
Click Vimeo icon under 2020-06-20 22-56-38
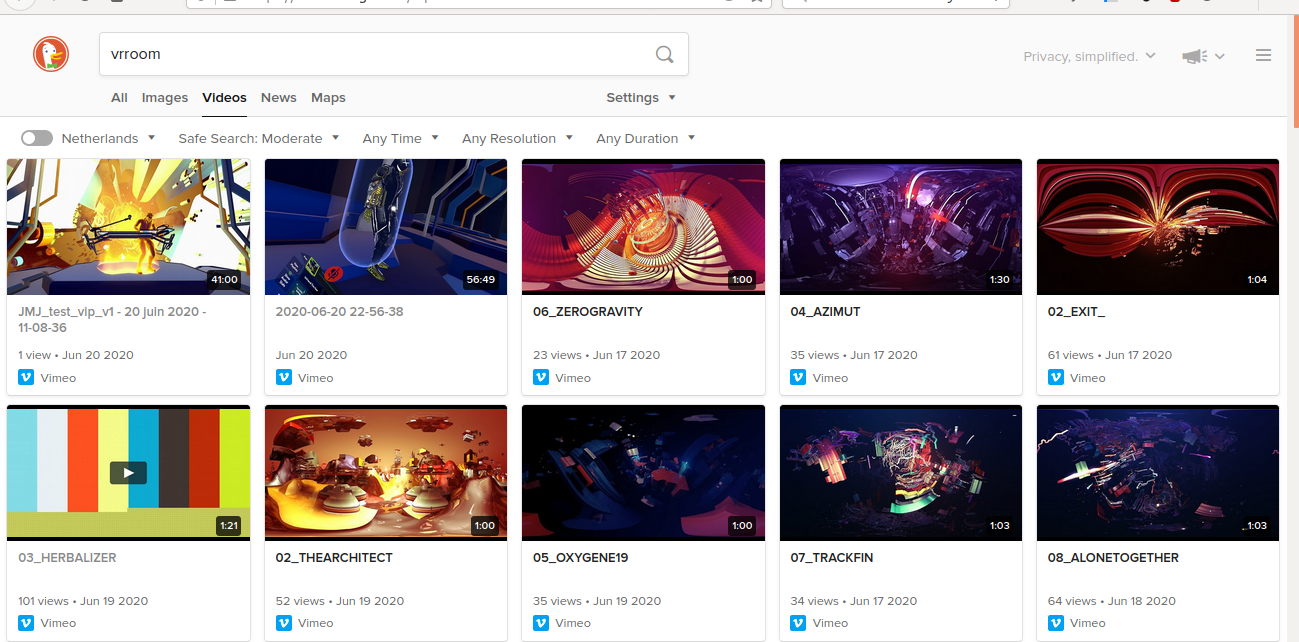(283, 377)
